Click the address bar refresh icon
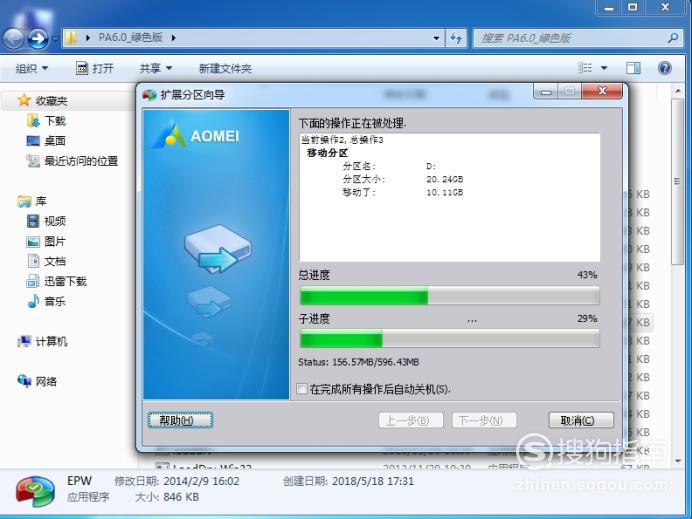Image resolution: width=692 pixels, height=519 pixels. coord(456,38)
